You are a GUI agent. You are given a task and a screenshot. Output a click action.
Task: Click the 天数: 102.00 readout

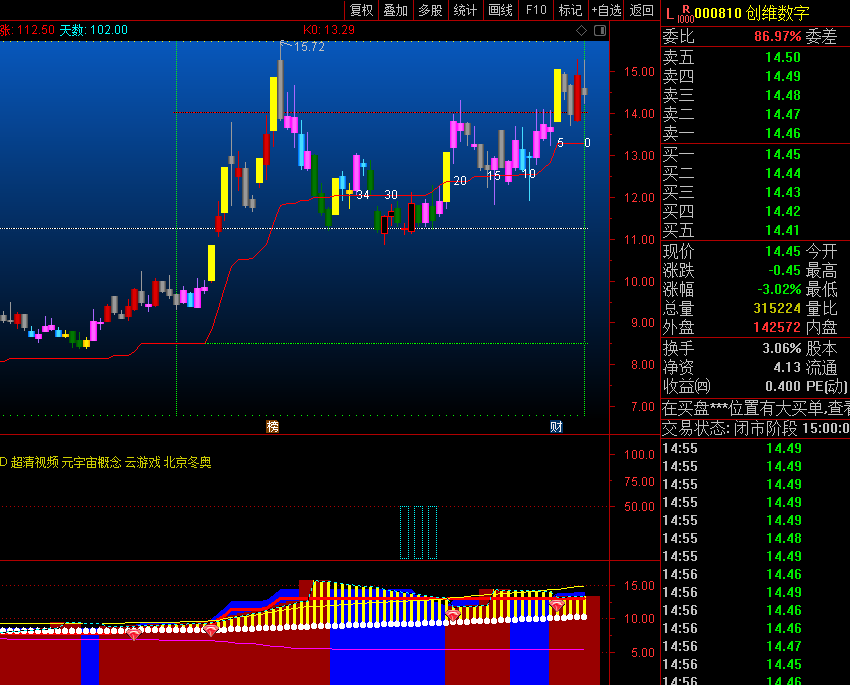coord(93,30)
